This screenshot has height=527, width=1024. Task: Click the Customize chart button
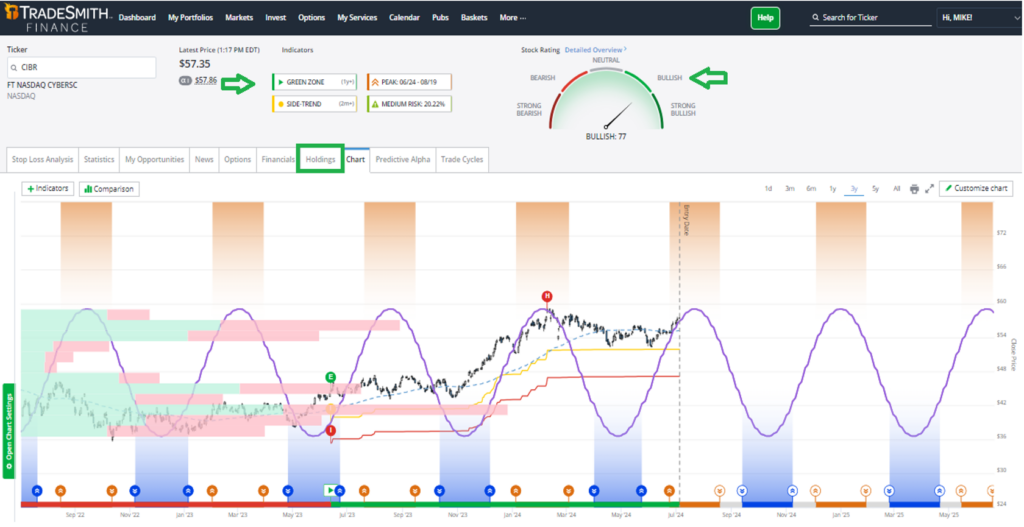click(x=976, y=188)
